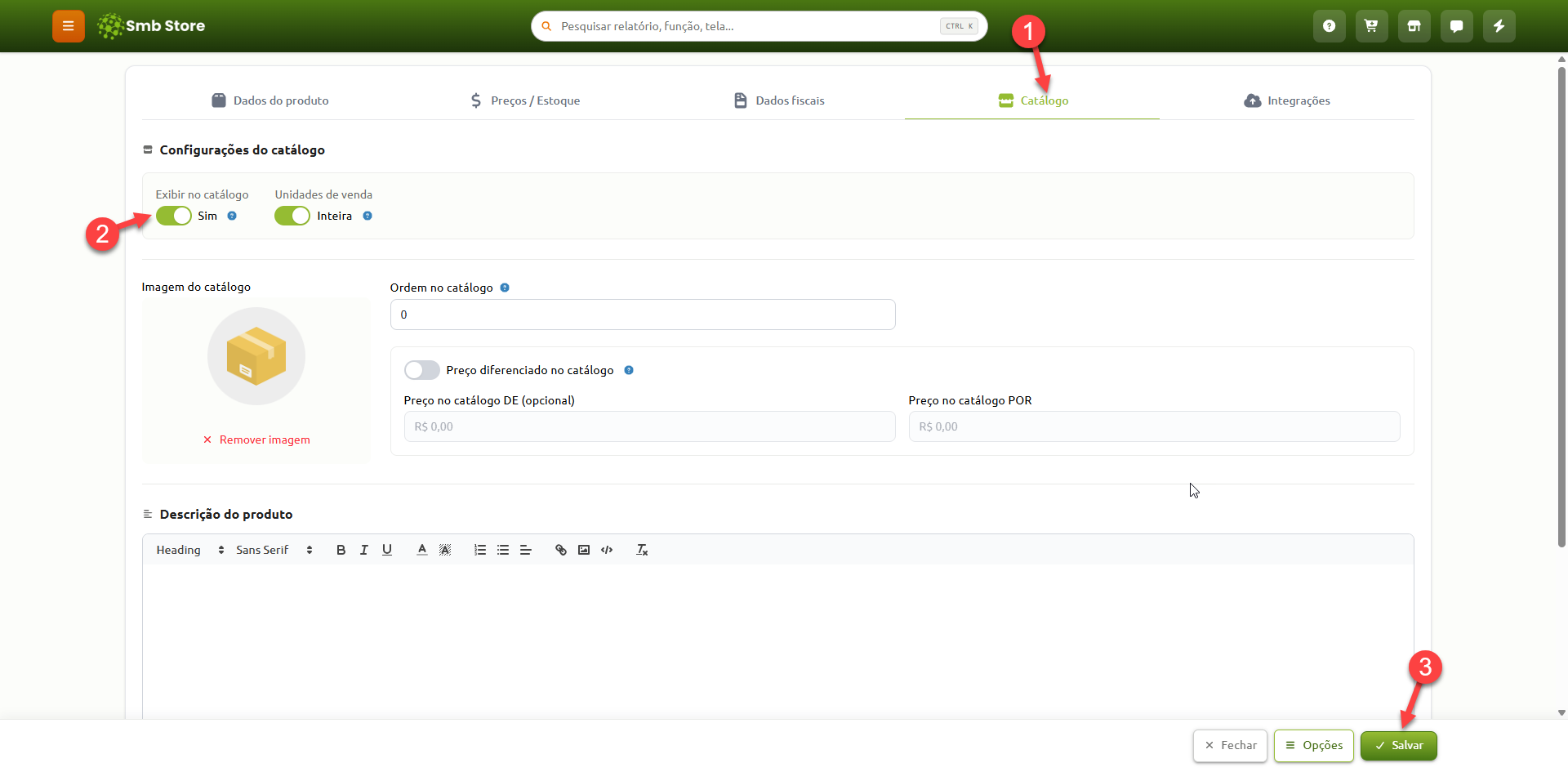Click the info icon beside Ordem no catálogo
Viewport: 1568px width, 772px height.
tap(505, 288)
